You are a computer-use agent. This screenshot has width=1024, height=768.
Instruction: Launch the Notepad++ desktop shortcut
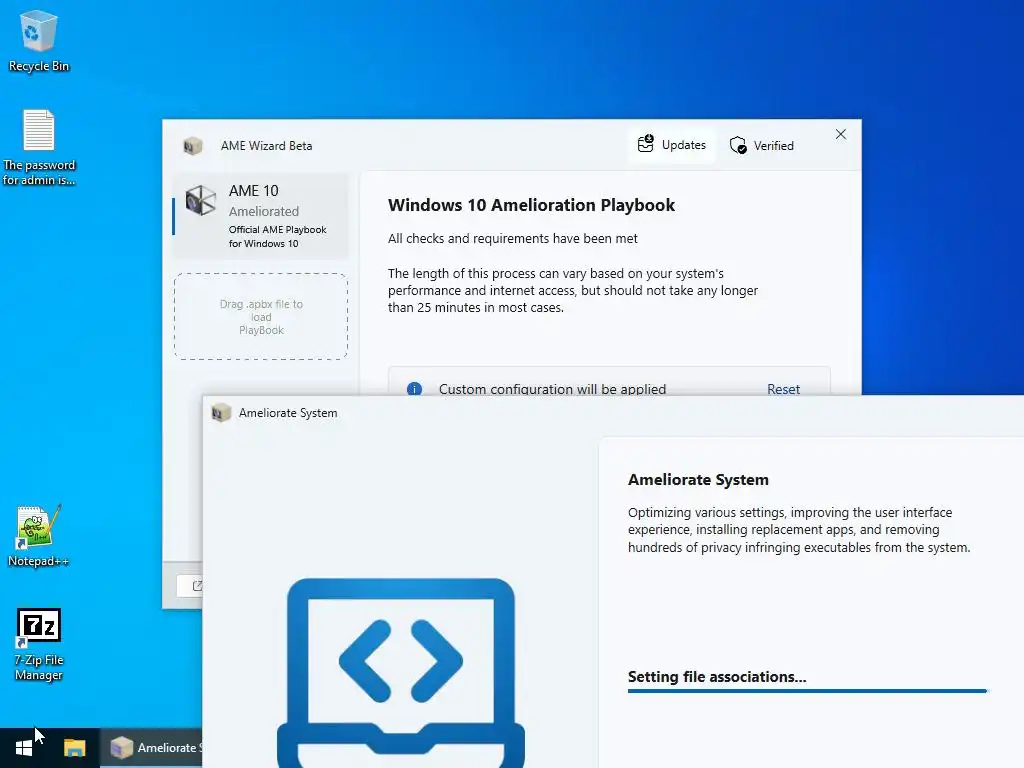(39, 536)
